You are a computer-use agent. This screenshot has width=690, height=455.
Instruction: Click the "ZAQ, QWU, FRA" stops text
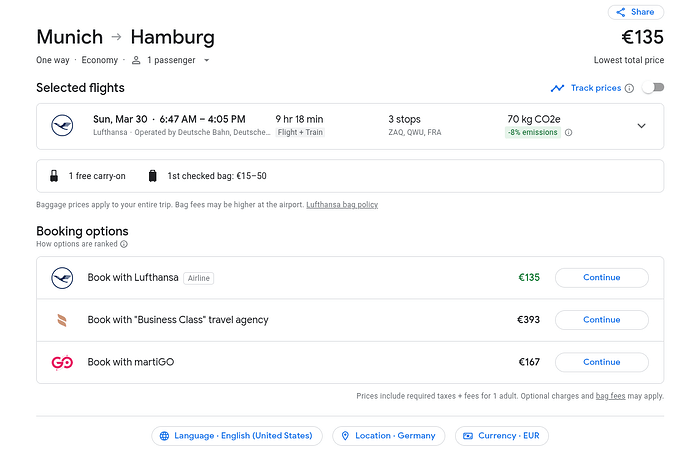(x=415, y=132)
